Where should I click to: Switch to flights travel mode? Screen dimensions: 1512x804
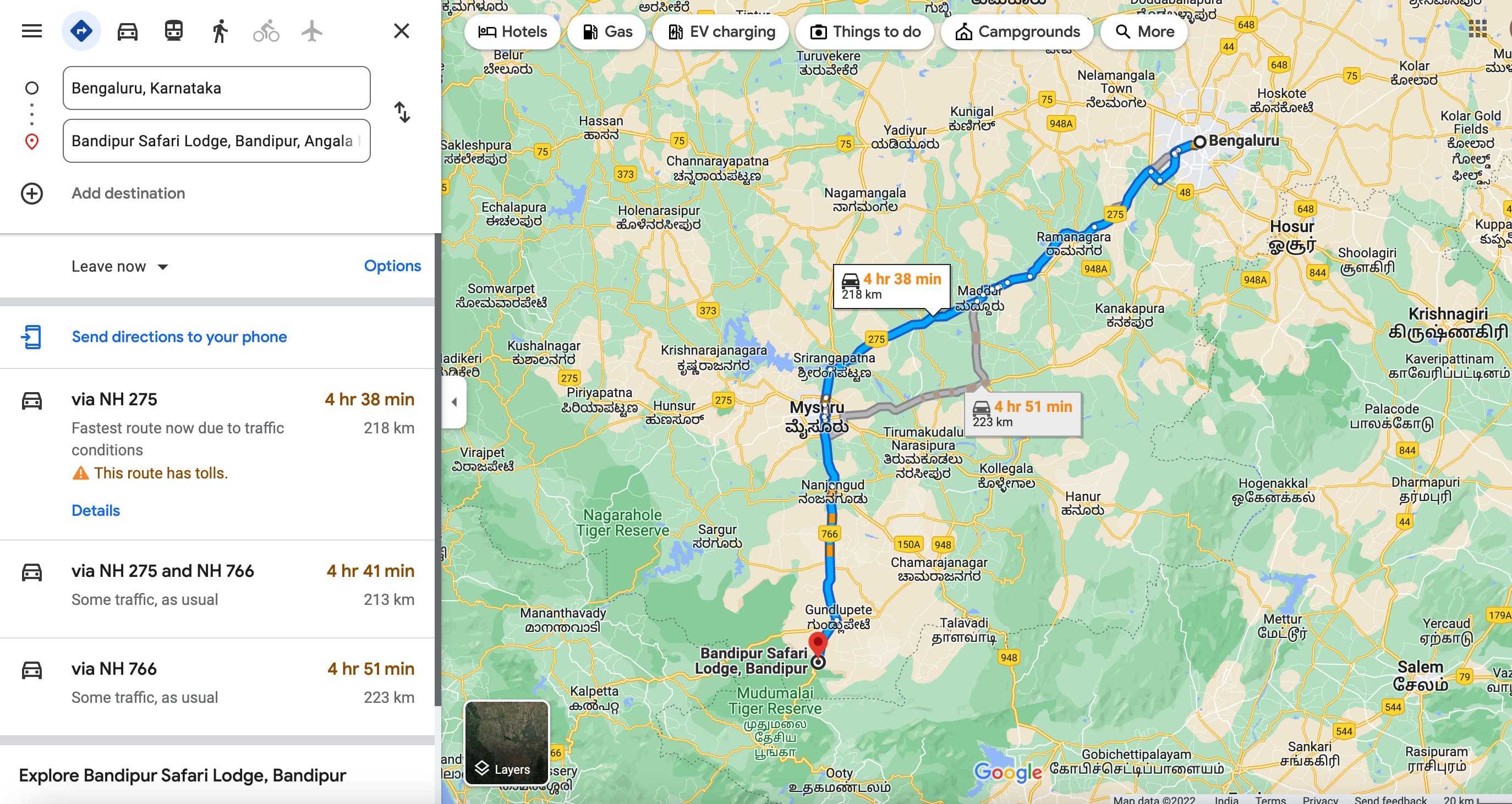311,31
